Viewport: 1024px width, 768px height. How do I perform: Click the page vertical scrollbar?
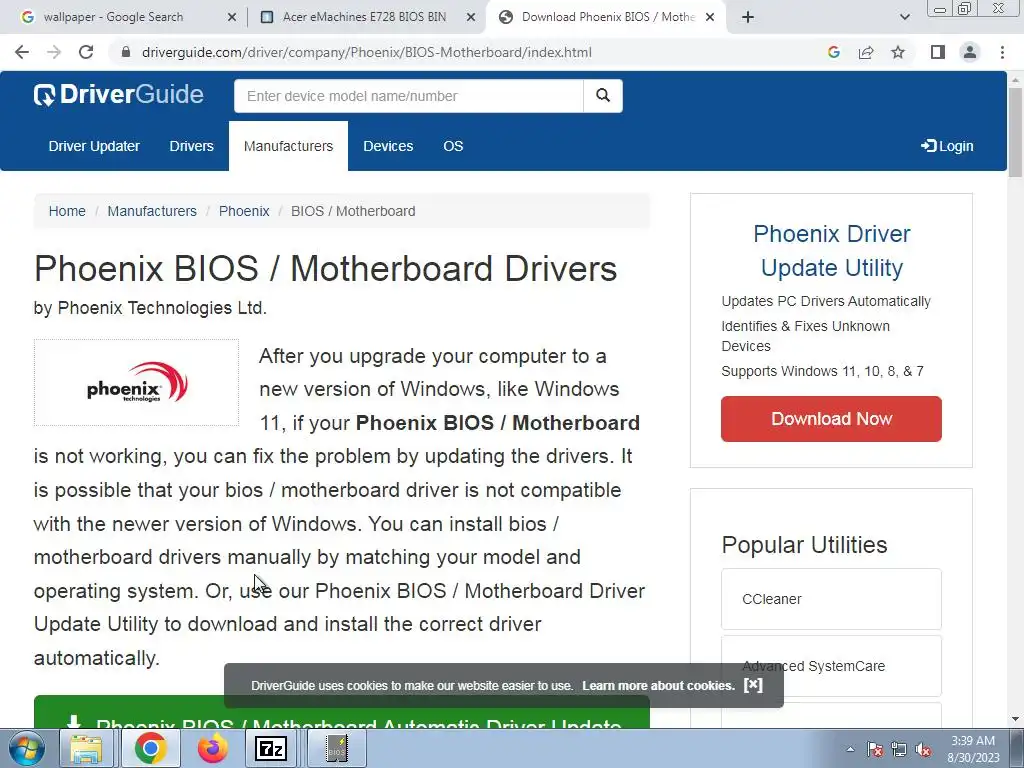[x=1015, y=131]
